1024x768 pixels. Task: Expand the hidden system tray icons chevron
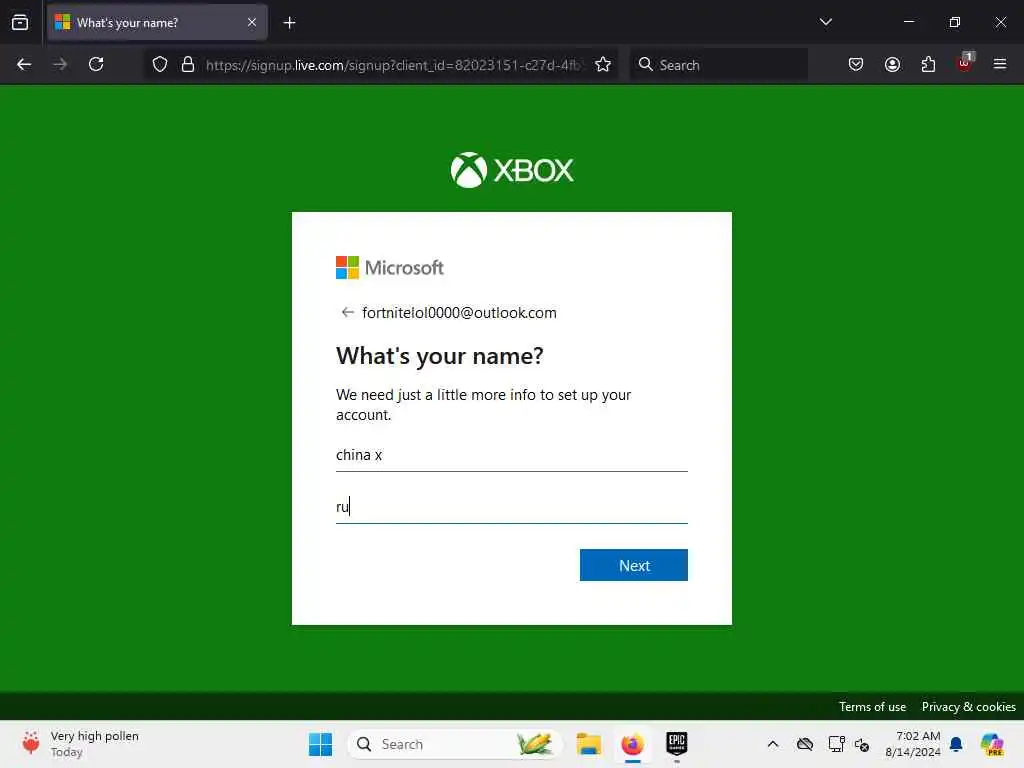tap(773, 744)
